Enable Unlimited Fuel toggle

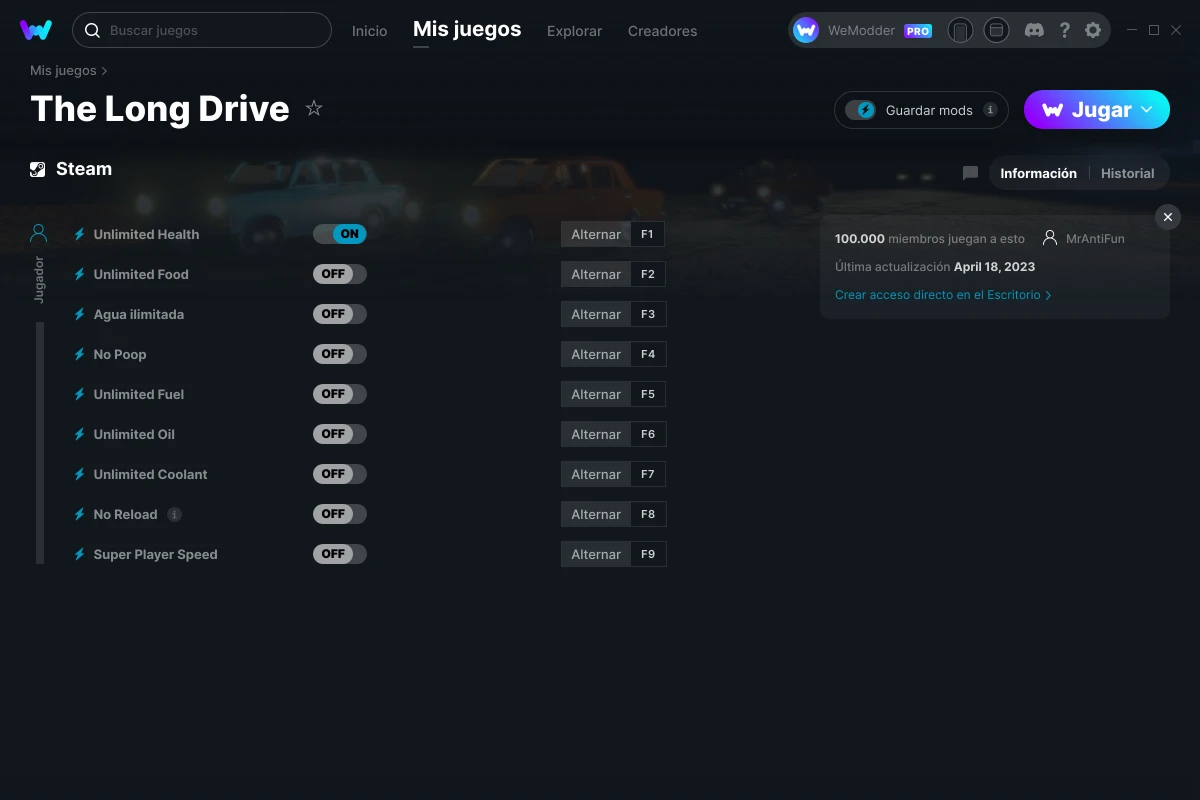point(340,394)
